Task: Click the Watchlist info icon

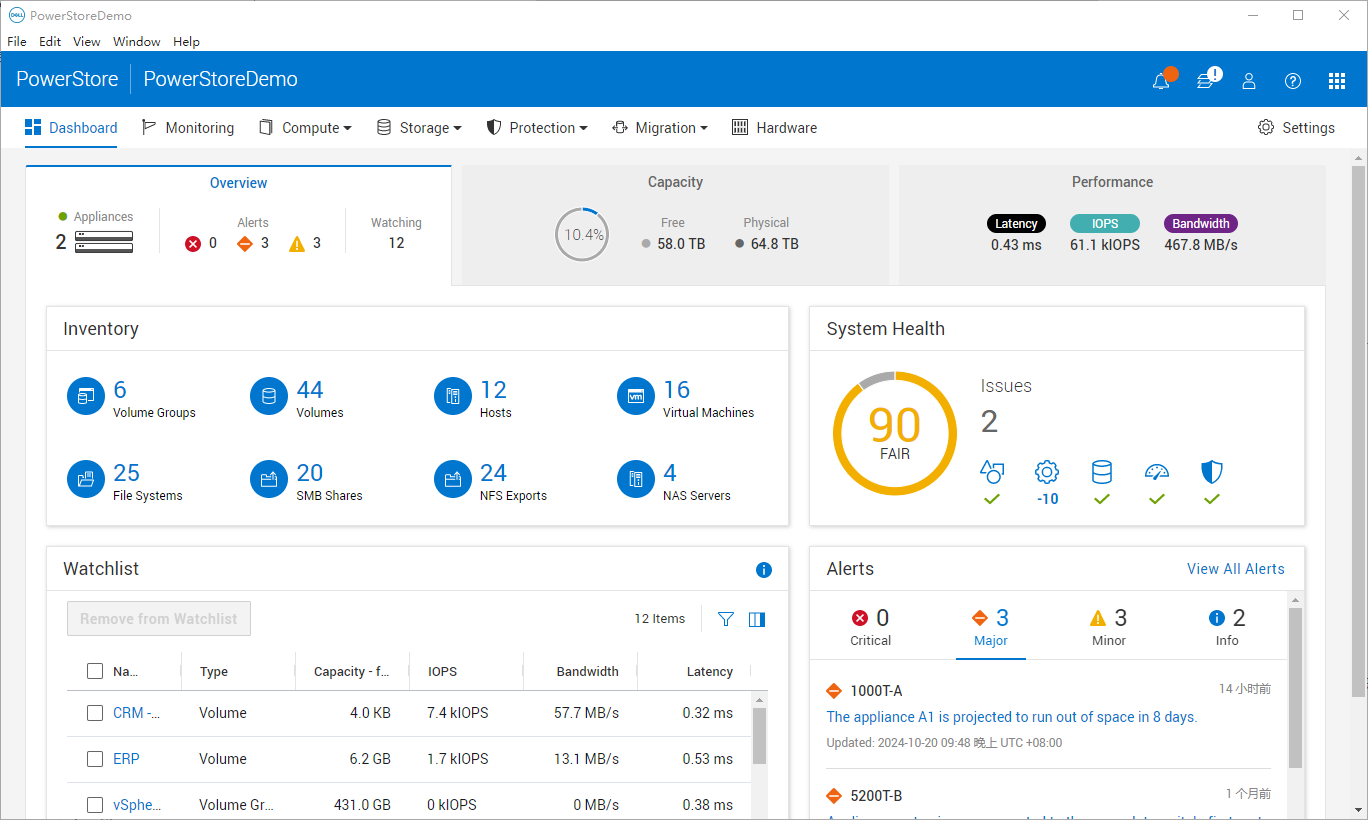Action: pos(764,570)
